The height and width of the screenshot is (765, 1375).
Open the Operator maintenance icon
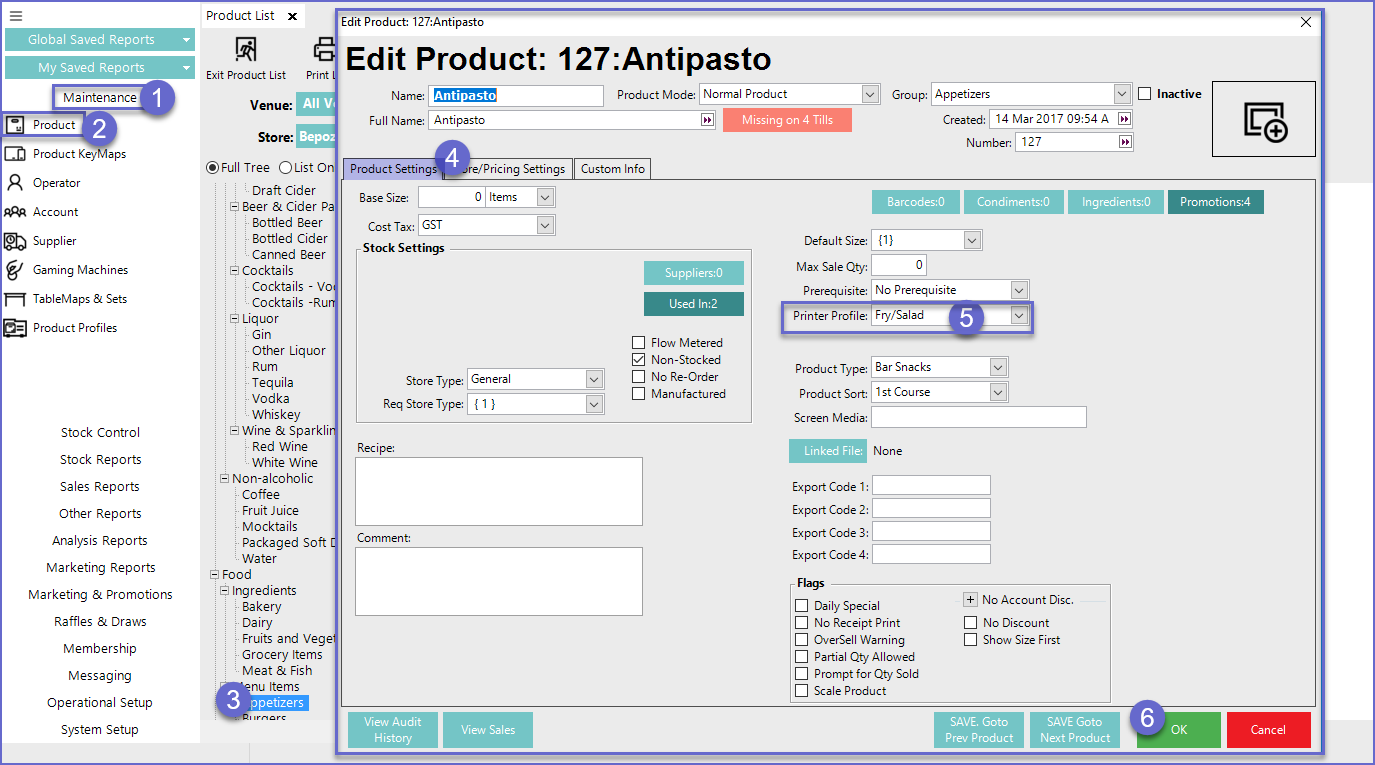tap(15, 183)
